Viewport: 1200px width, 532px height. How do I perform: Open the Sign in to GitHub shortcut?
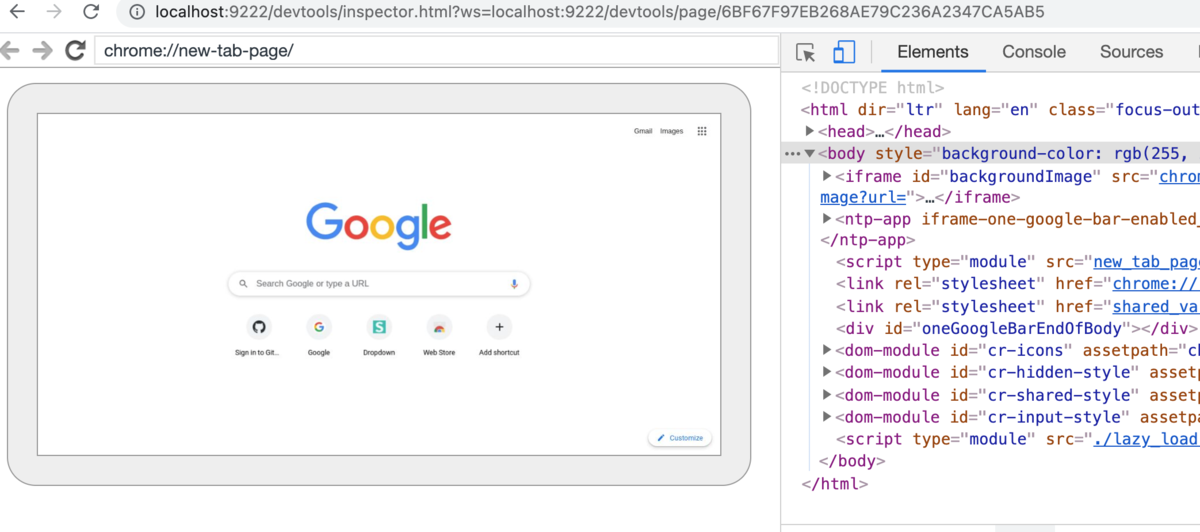pos(259,335)
